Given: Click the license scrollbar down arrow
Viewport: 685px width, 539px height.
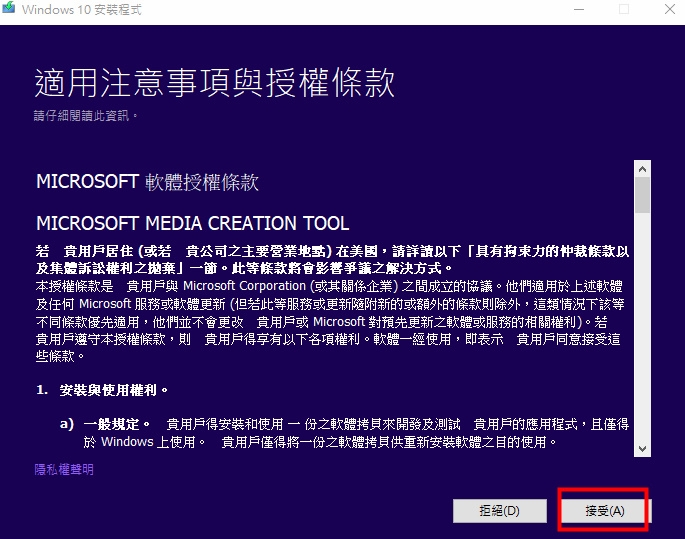Looking at the screenshot, I should (642, 449).
